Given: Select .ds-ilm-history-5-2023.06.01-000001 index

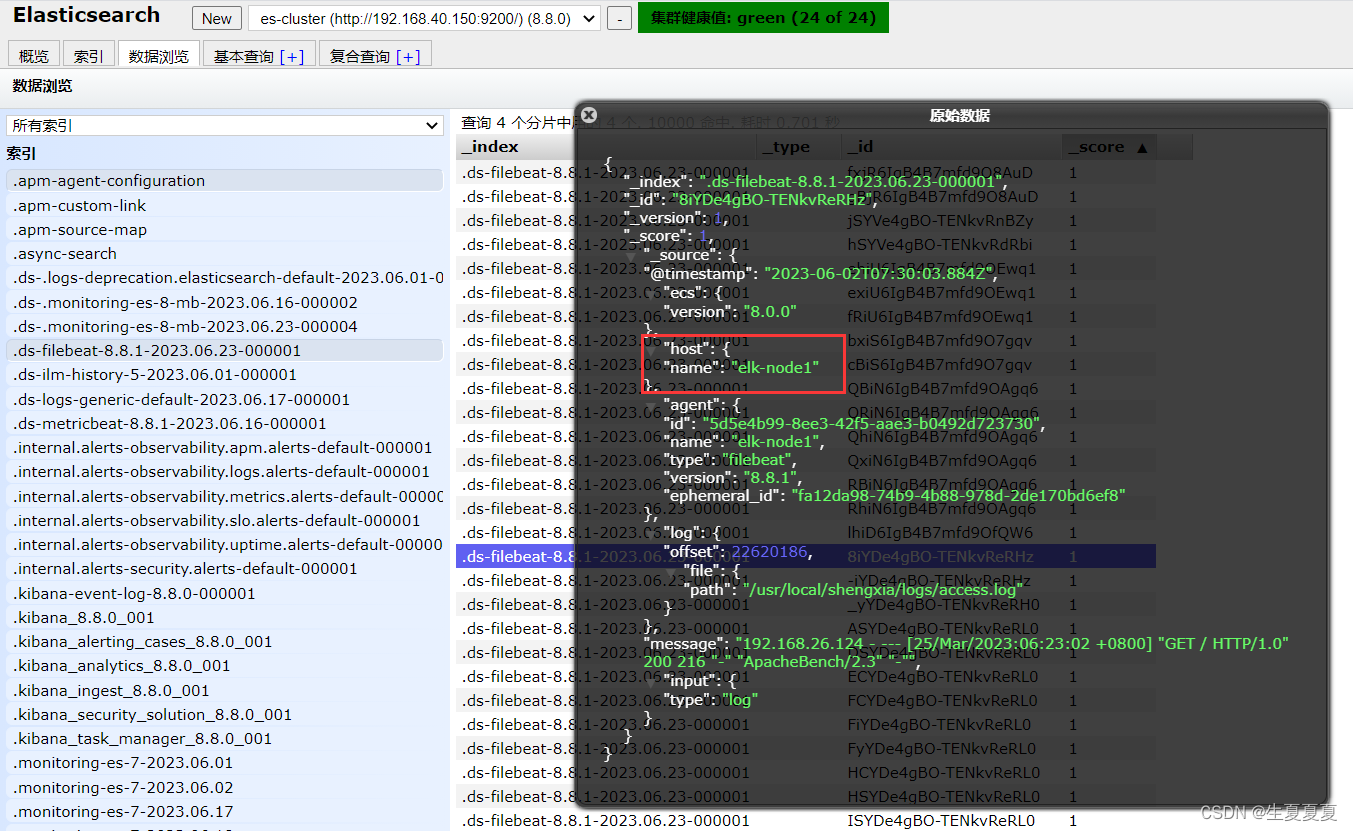Looking at the screenshot, I should [225, 375].
